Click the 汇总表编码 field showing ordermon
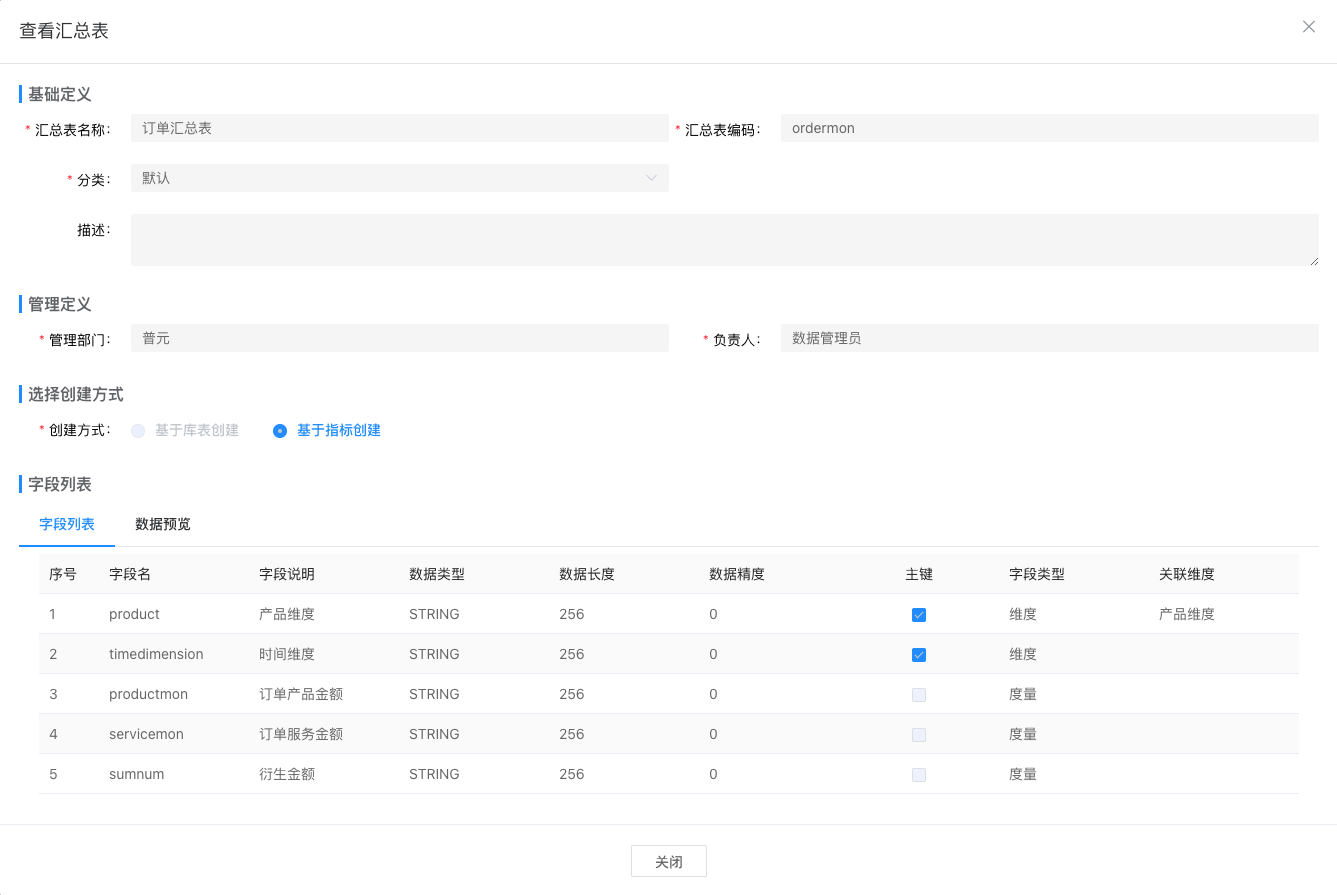Image resolution: width=1337 pixels, height=895 pixels. coord(1049,128)
